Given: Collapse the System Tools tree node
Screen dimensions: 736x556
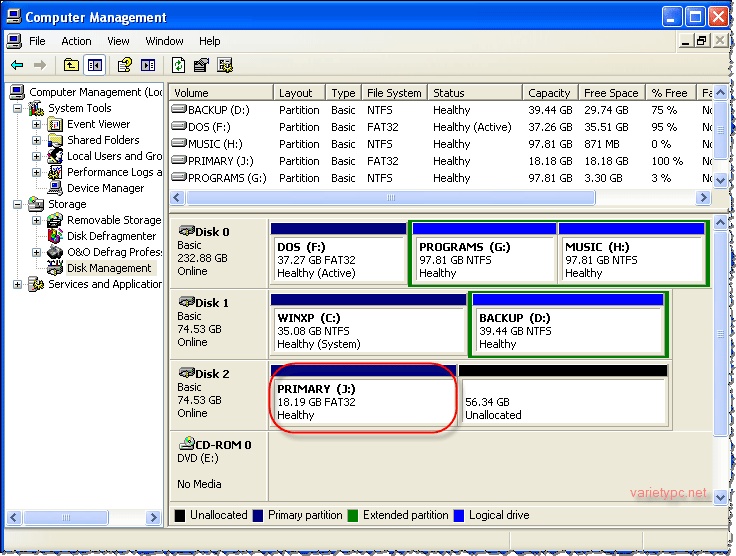Looking at the screenshot, I should pos(17,108).
